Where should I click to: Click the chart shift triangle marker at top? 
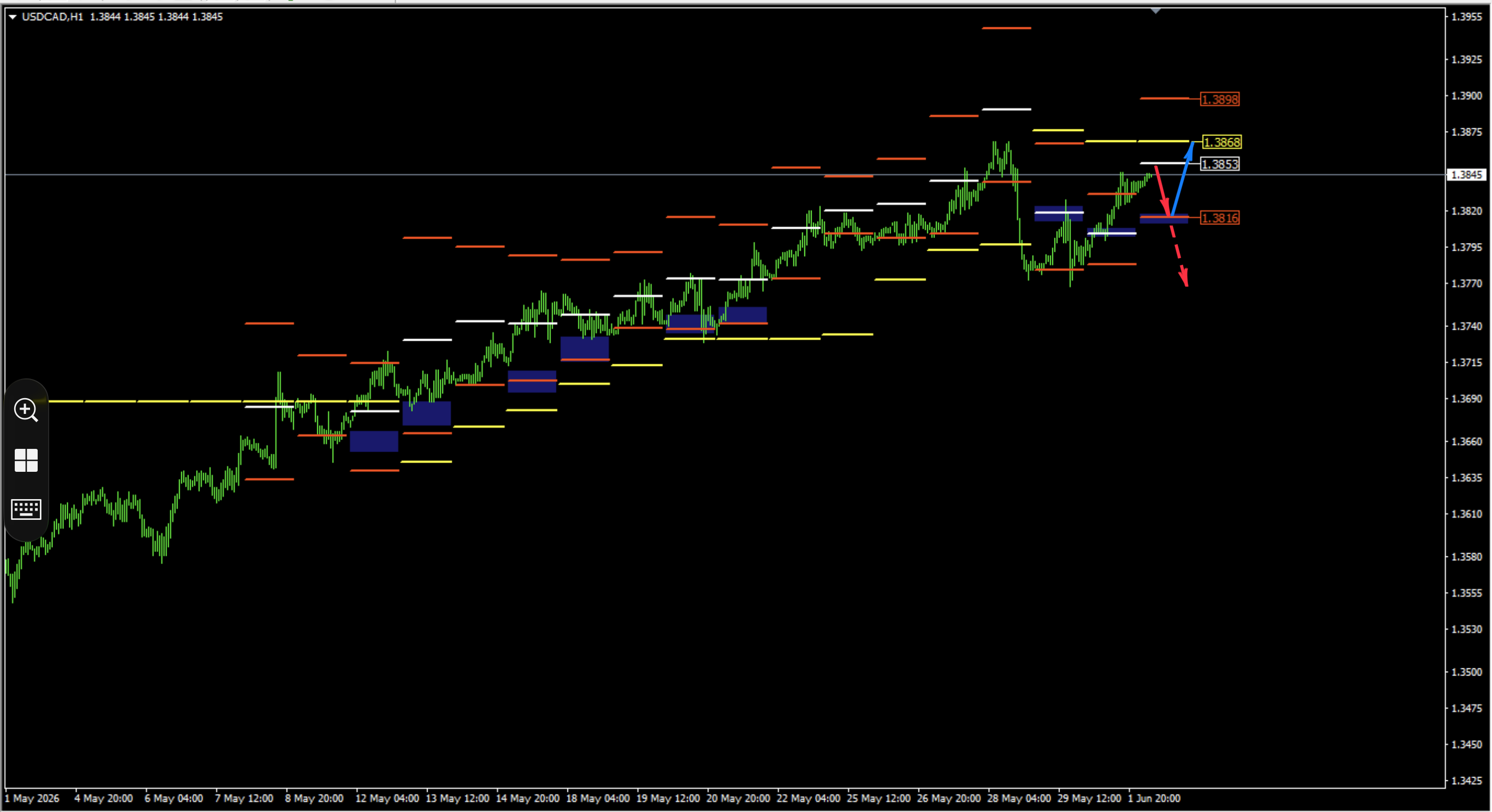click(x=1156, y=11)
